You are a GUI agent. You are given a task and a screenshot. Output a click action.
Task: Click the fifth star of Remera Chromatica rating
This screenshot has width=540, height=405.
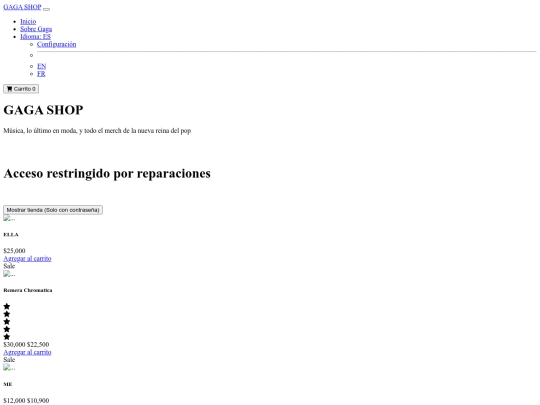(x=7, y=336)
